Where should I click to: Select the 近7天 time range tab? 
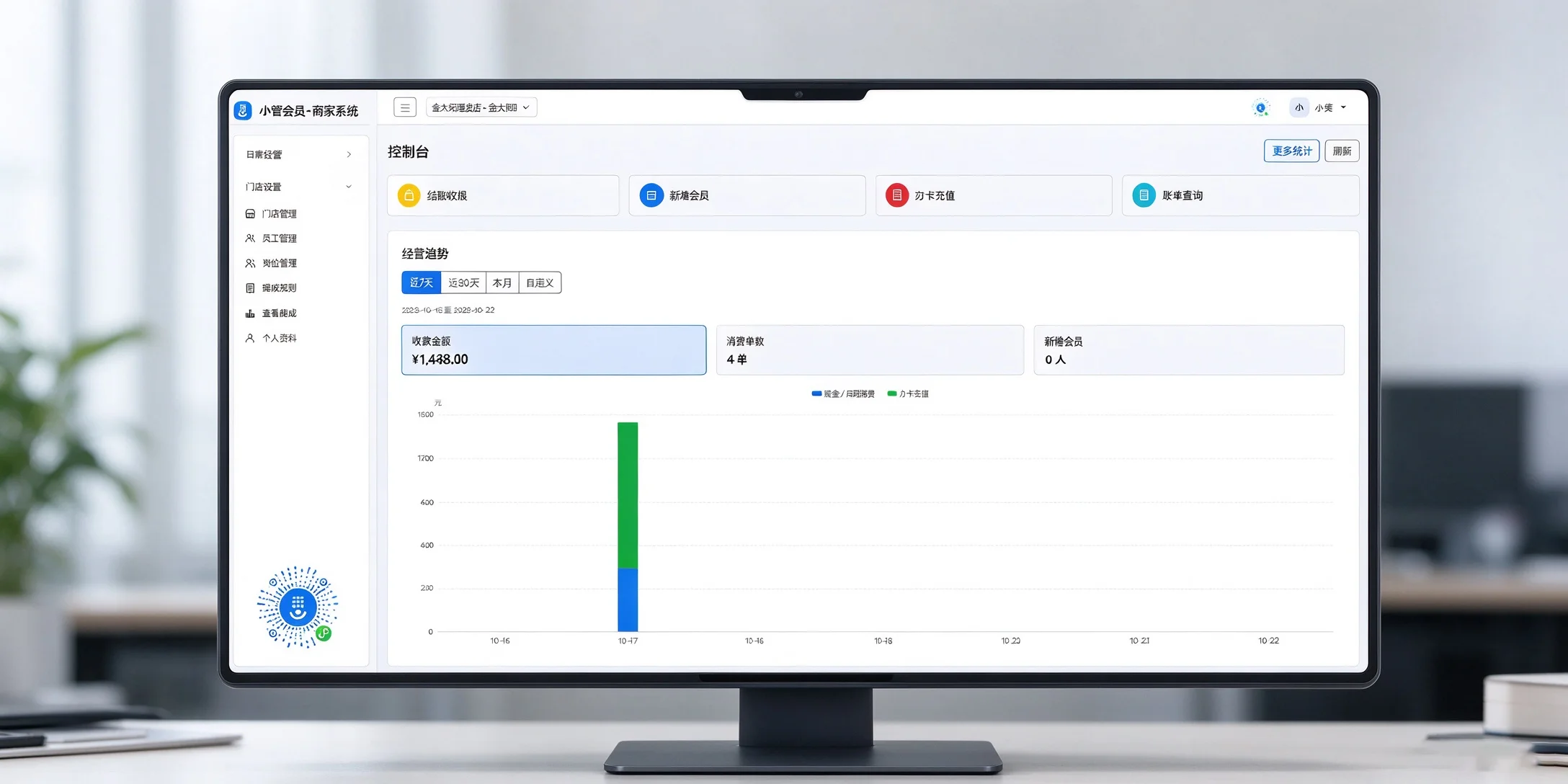pos(421,282)
